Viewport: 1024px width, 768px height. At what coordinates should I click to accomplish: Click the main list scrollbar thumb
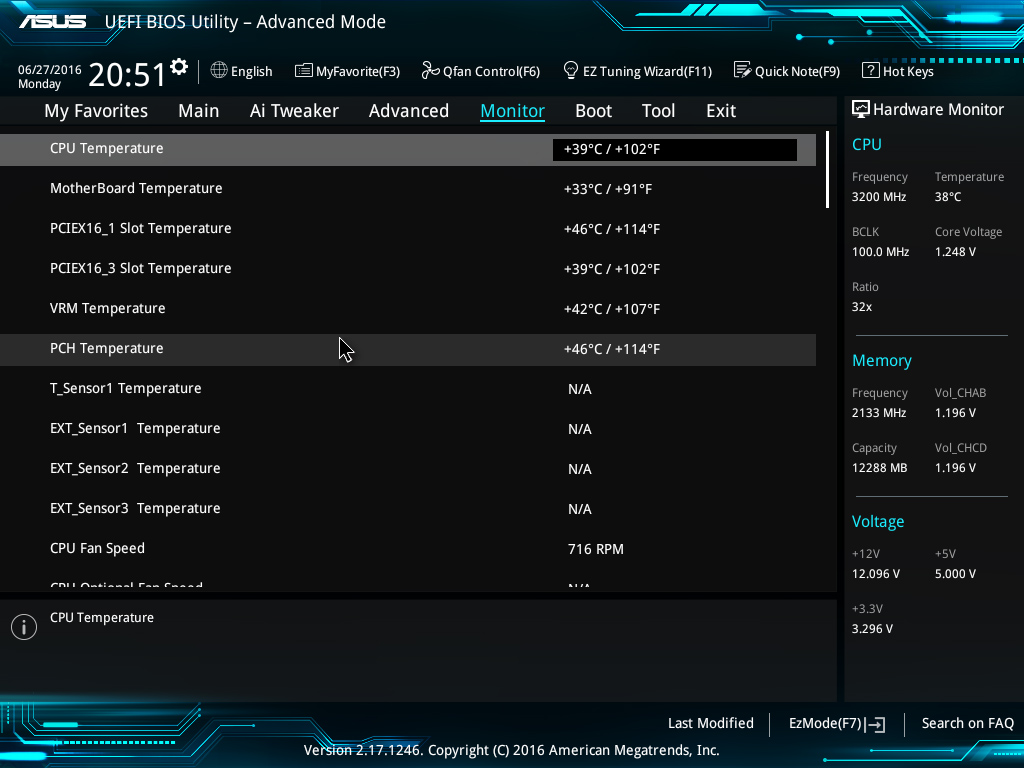coord(827,170)
